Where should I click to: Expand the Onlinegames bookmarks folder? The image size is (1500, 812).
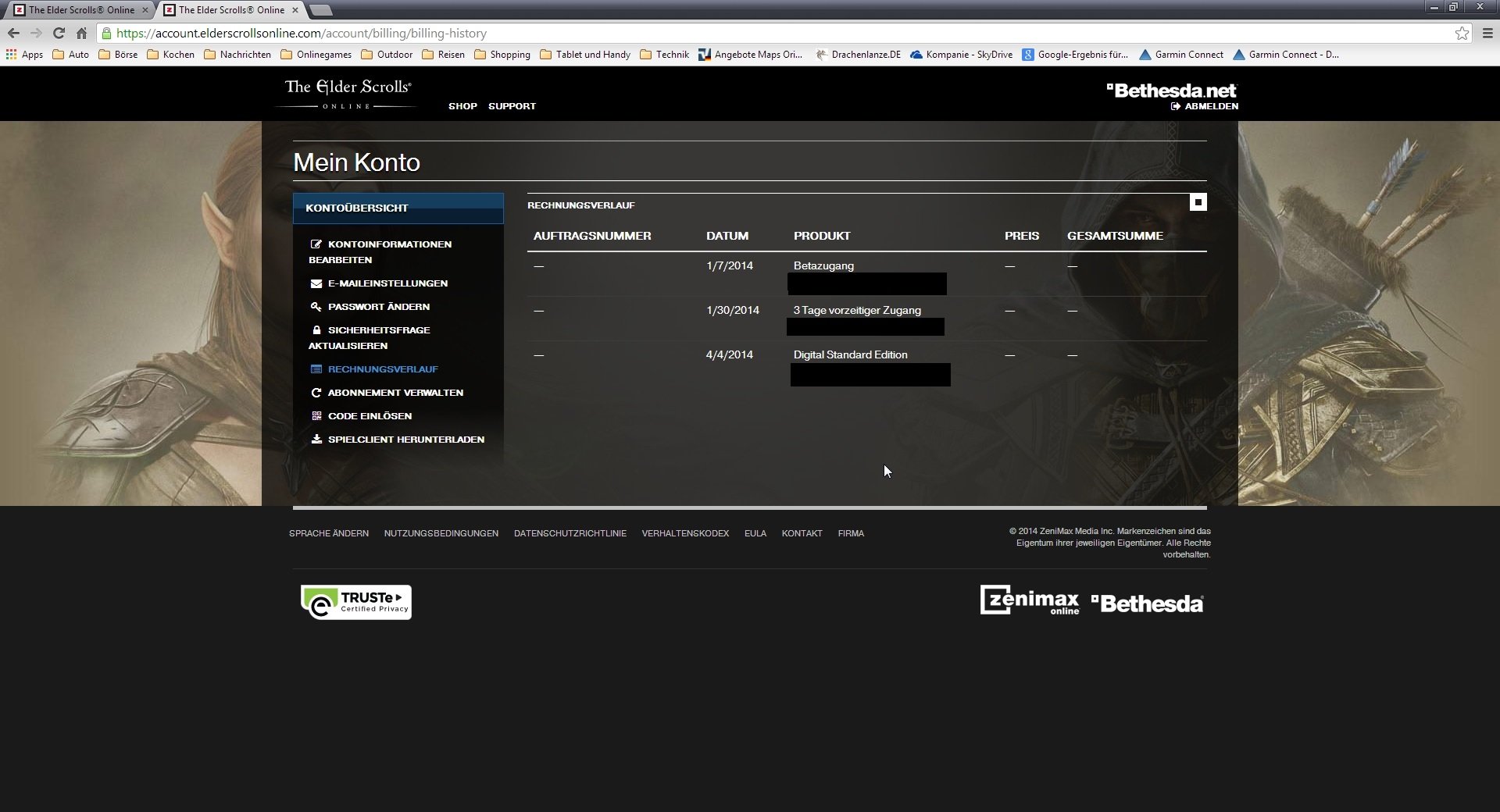point(316,55)
